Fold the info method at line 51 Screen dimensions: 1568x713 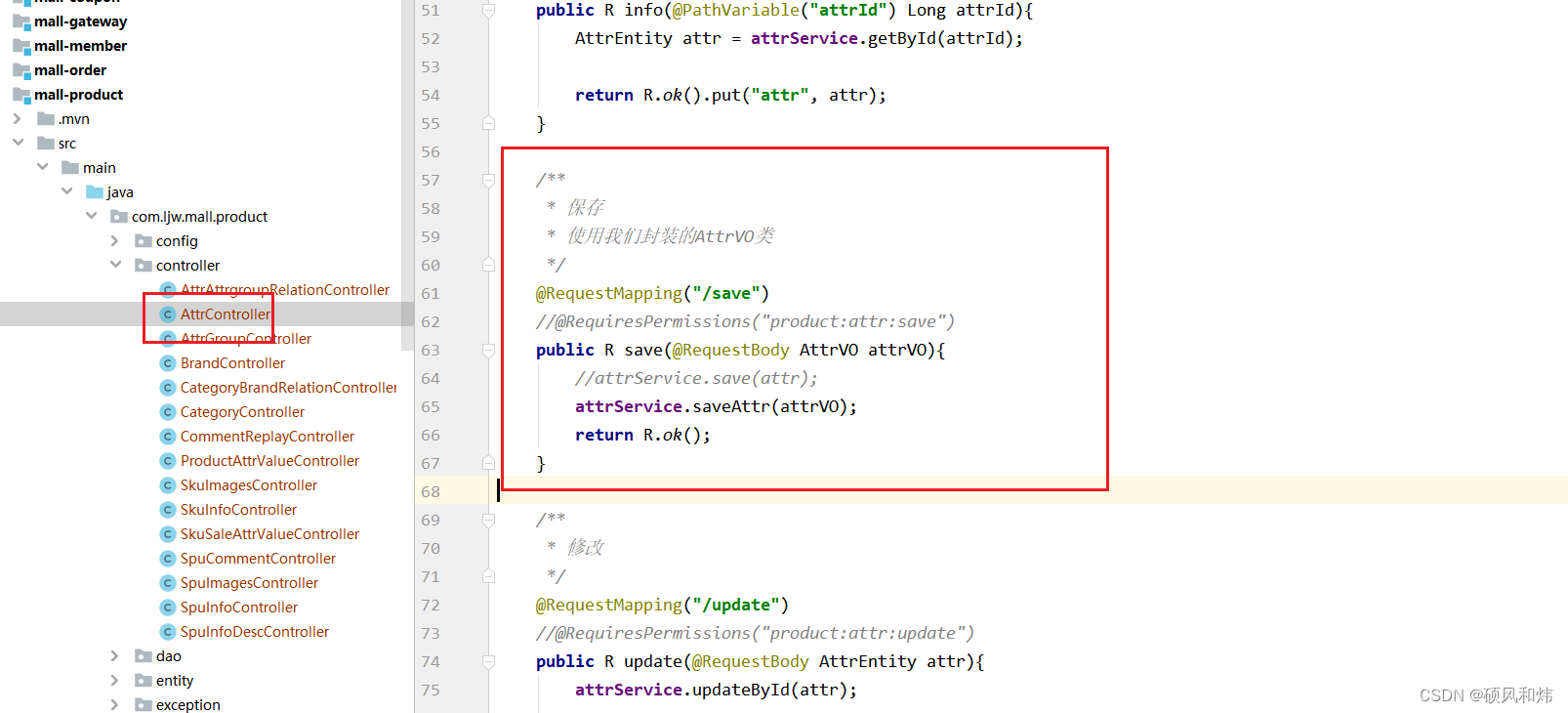[x=488, y=10]
